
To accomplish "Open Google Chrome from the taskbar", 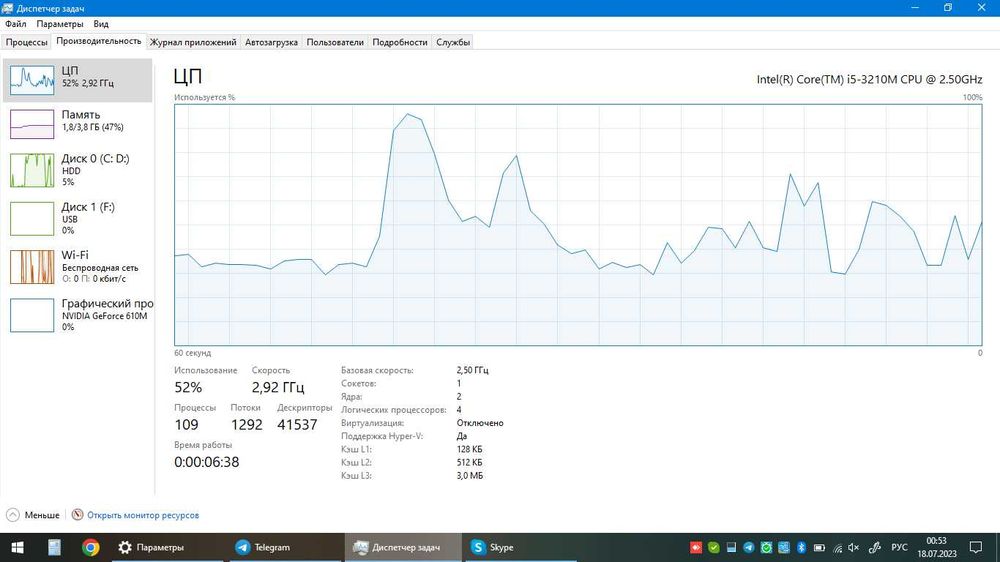I will [91, 547].
